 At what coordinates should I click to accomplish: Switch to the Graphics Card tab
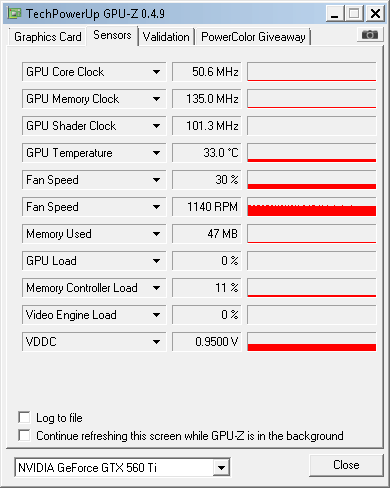[x=48, y=37]
